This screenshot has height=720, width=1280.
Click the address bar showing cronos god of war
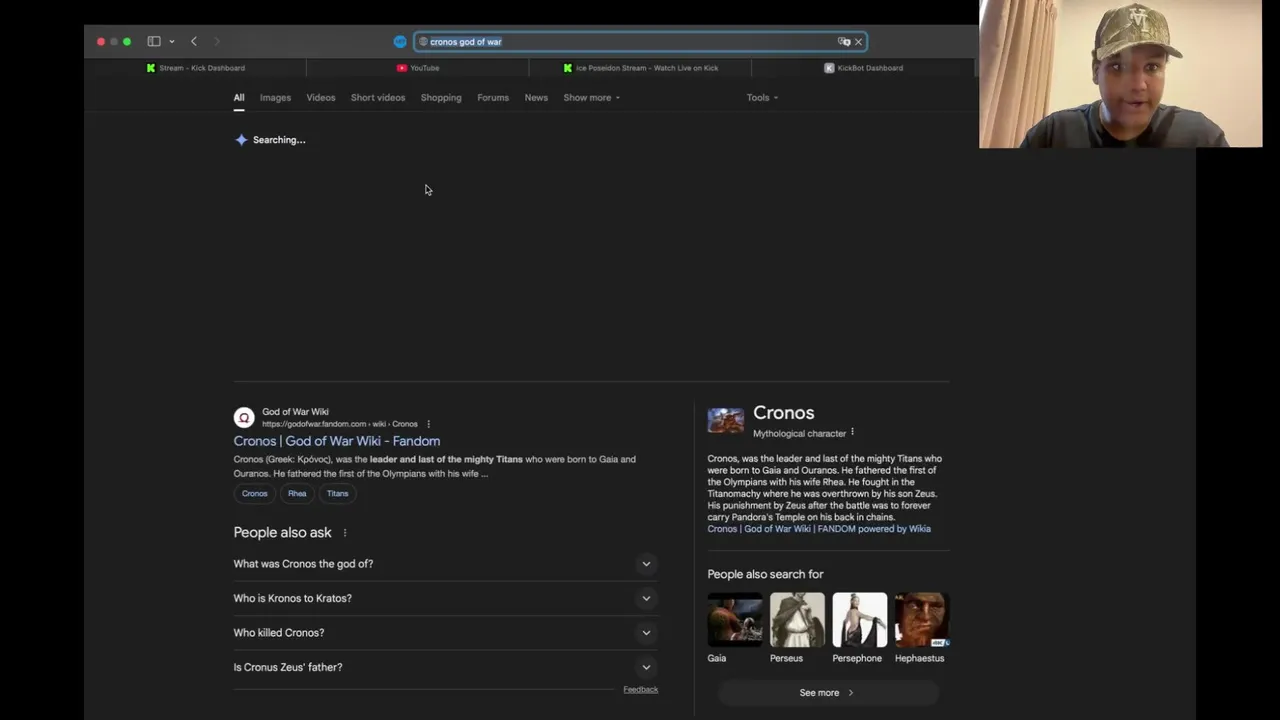640,42
